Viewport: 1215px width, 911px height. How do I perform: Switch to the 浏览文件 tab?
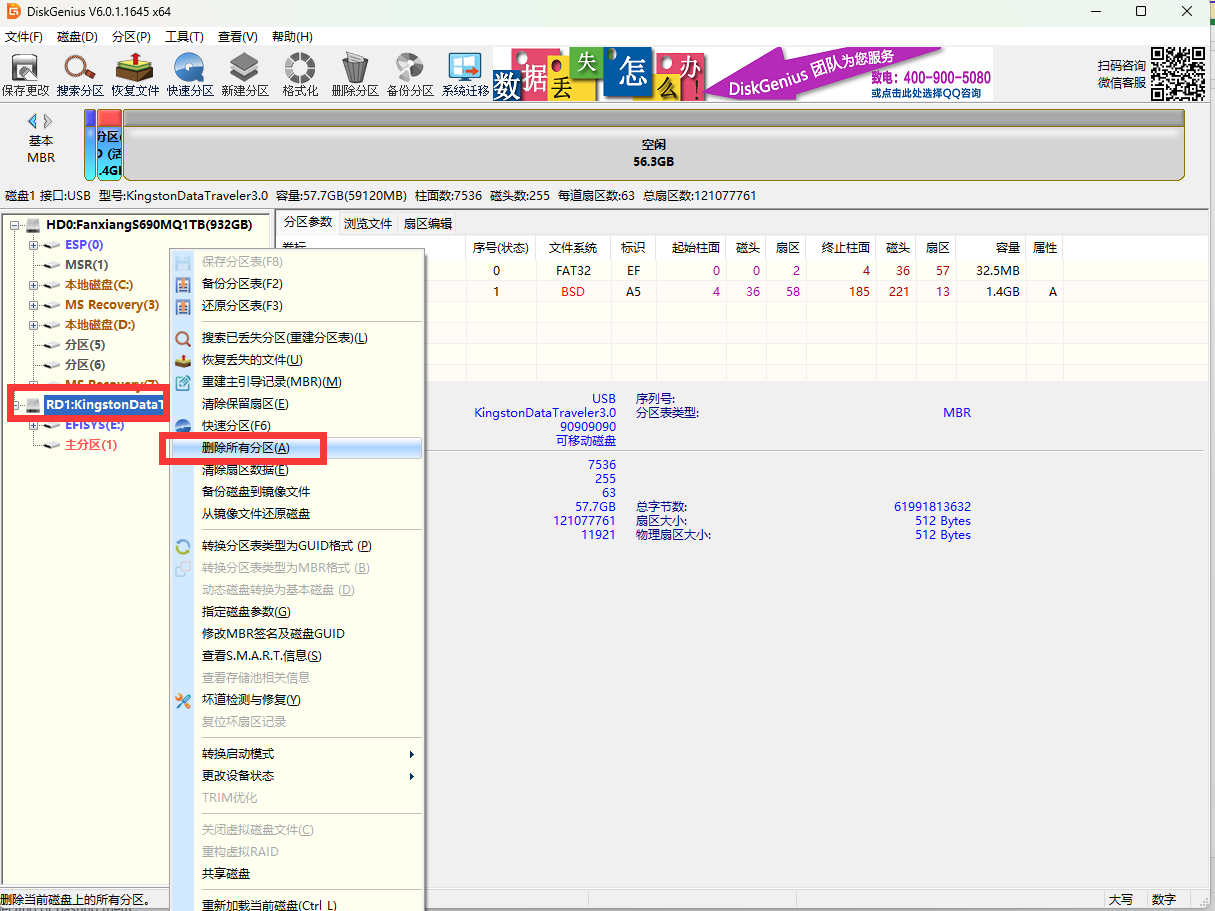click(x=368, y=223)
